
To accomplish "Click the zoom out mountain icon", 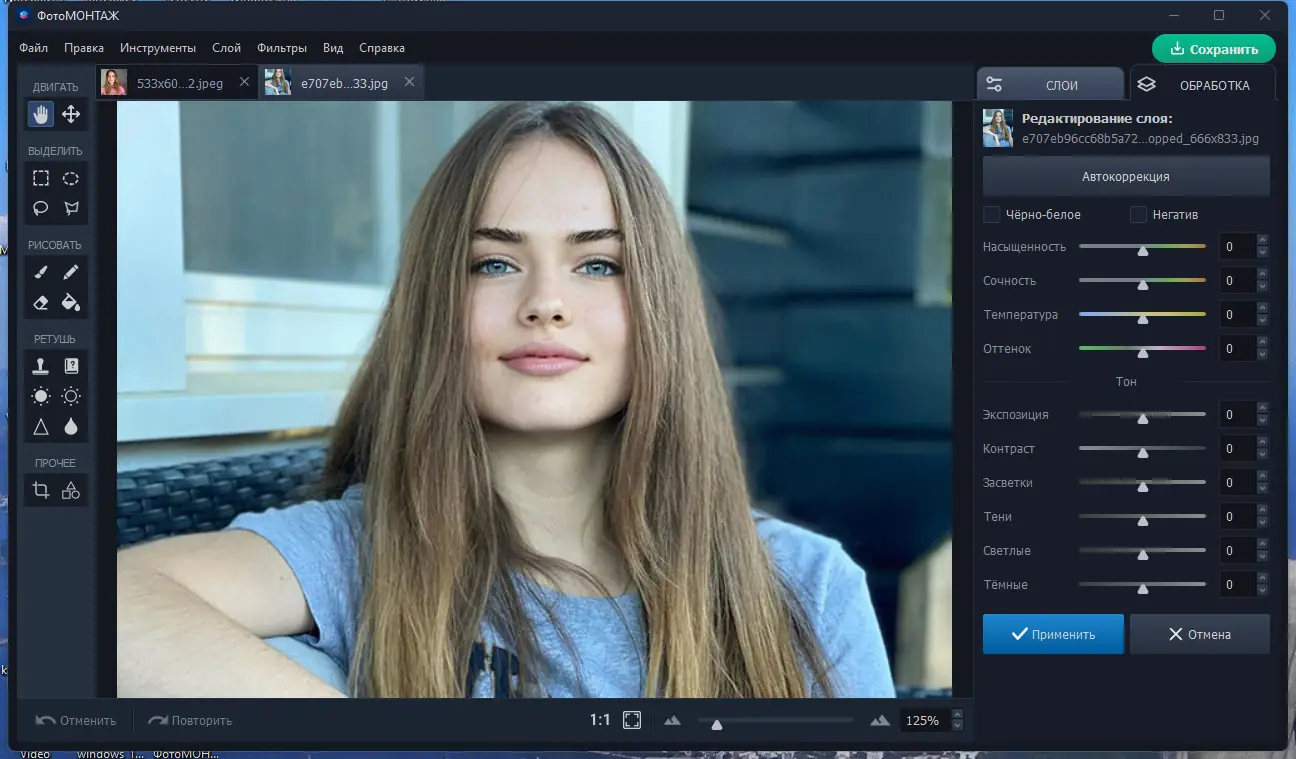I will pos(672,720).
